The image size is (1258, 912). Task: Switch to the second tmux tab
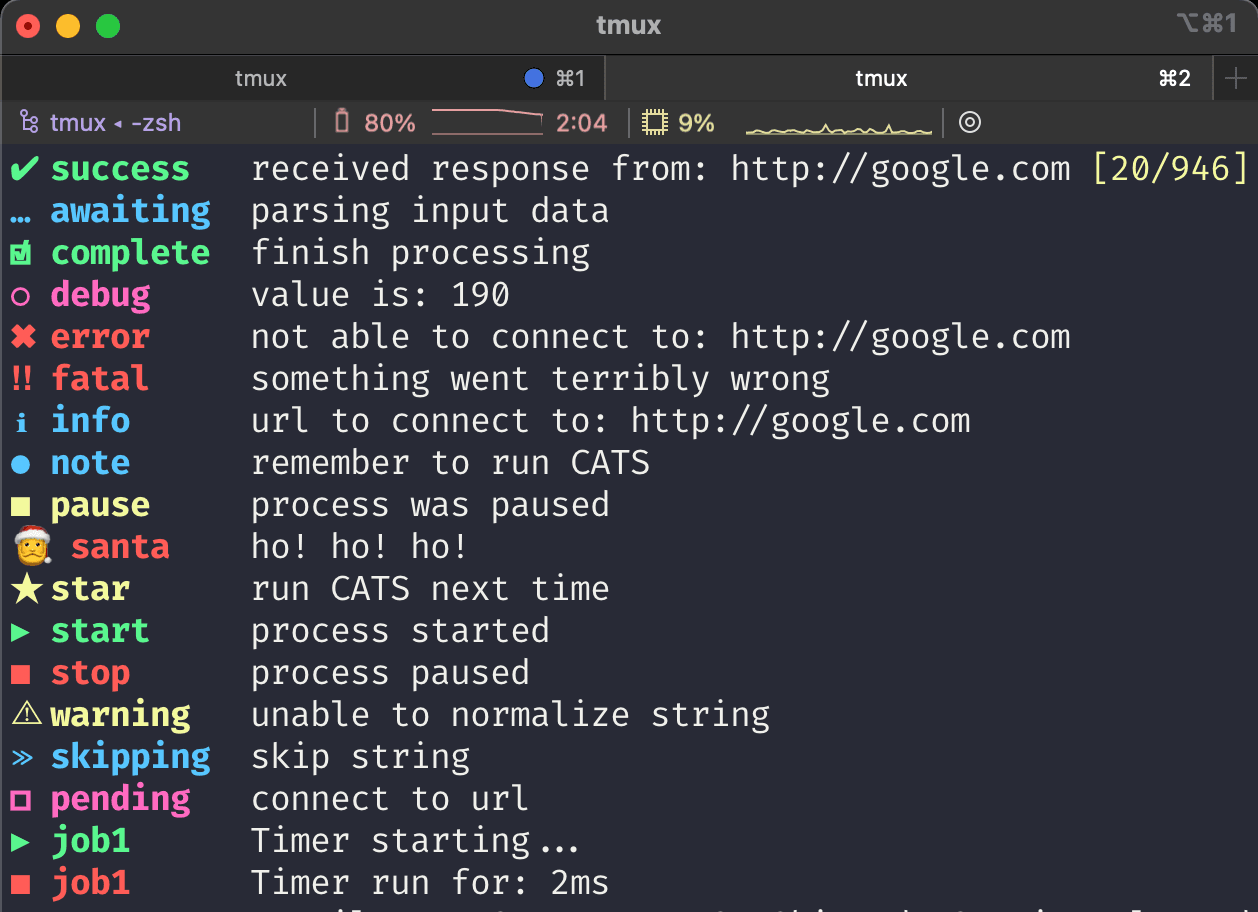click(x=881, y=78)
